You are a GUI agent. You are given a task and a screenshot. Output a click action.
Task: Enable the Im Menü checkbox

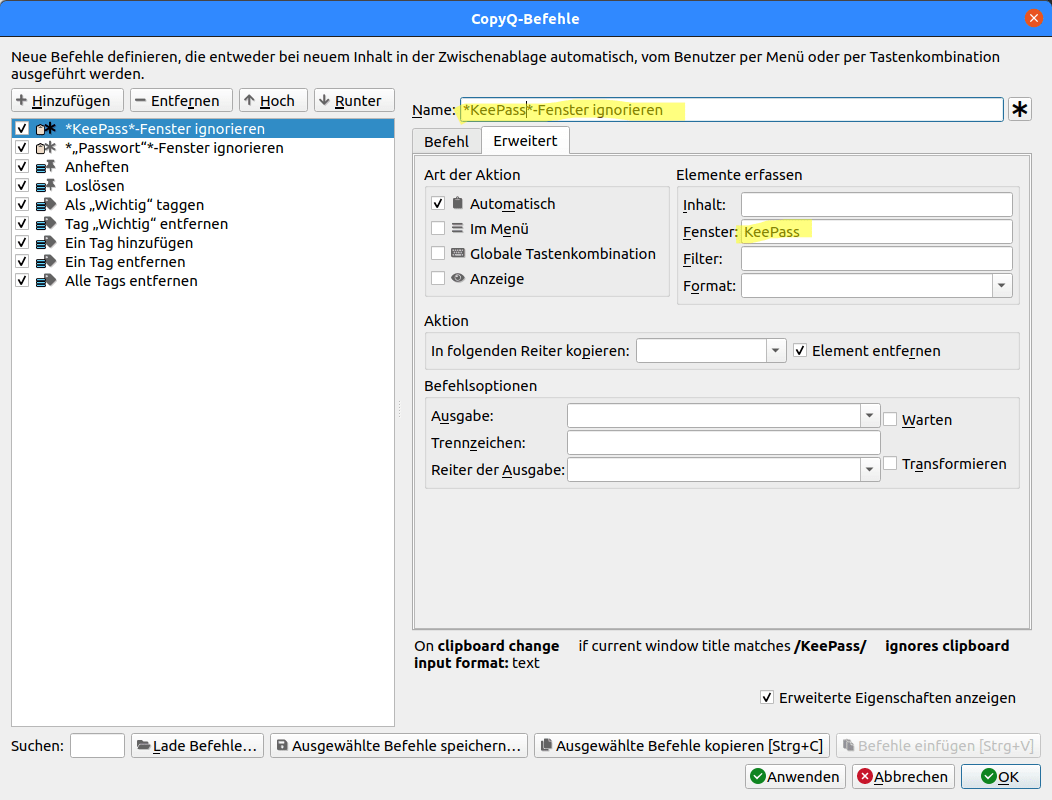(x=437, y=227)
